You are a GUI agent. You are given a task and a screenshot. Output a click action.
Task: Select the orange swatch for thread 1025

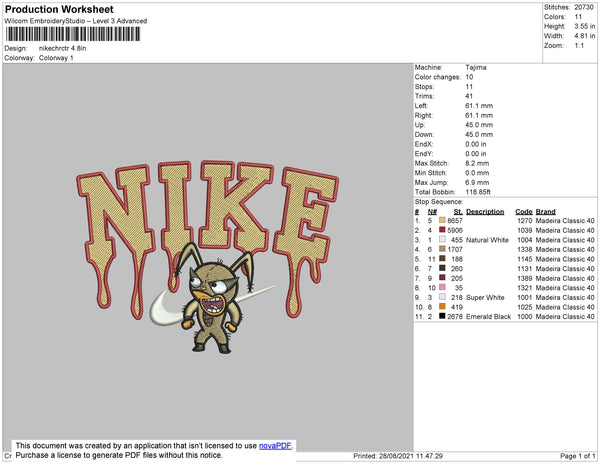[442, 306]
